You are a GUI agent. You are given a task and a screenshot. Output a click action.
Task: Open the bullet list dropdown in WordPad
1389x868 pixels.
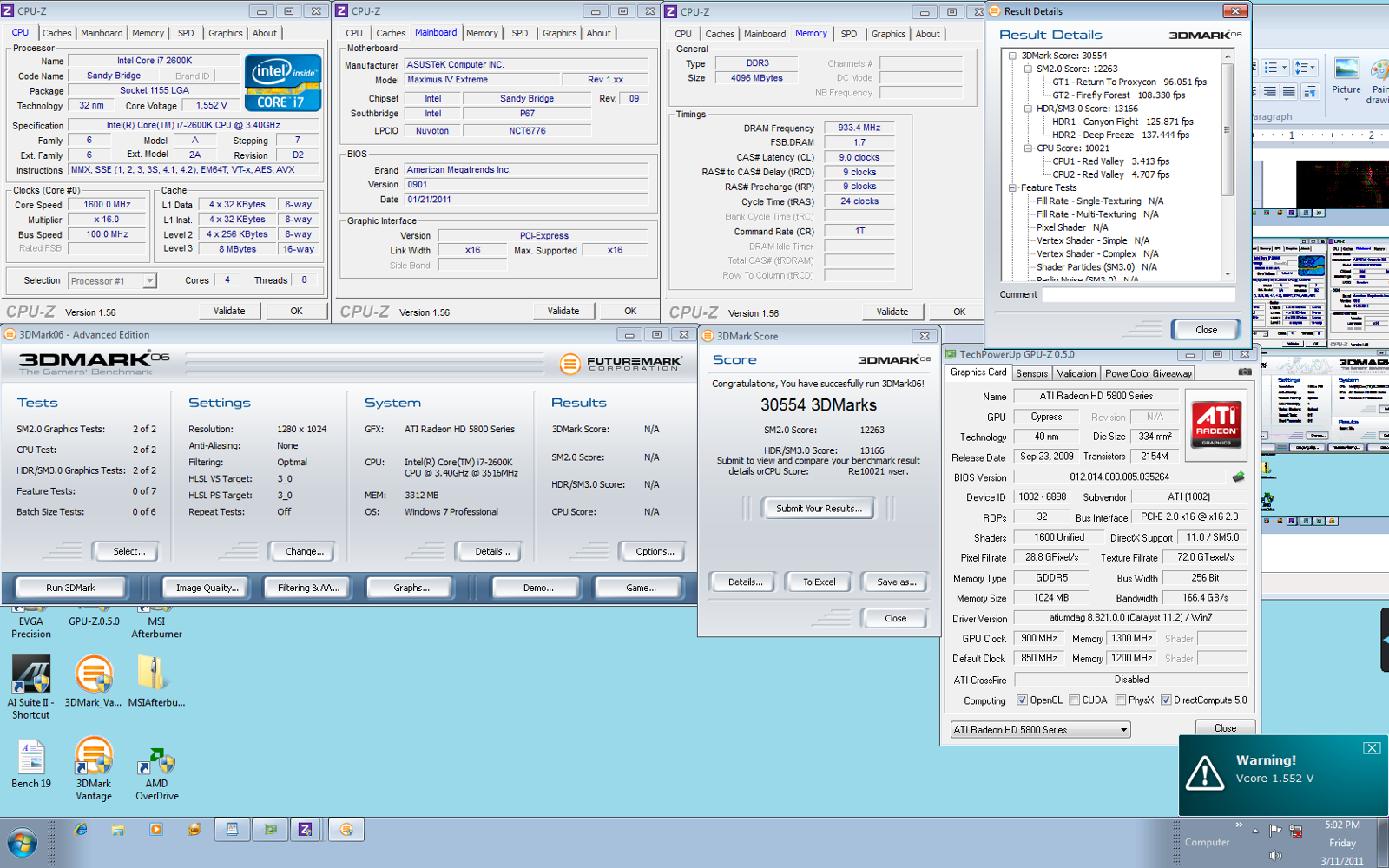[1274, 68]
